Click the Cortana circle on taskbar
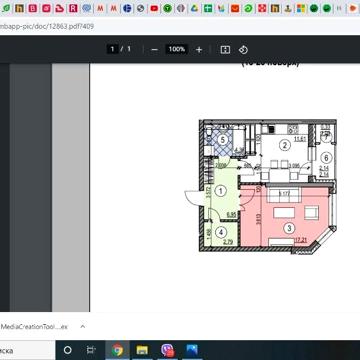360x360 pixels. tap(67, 350)
